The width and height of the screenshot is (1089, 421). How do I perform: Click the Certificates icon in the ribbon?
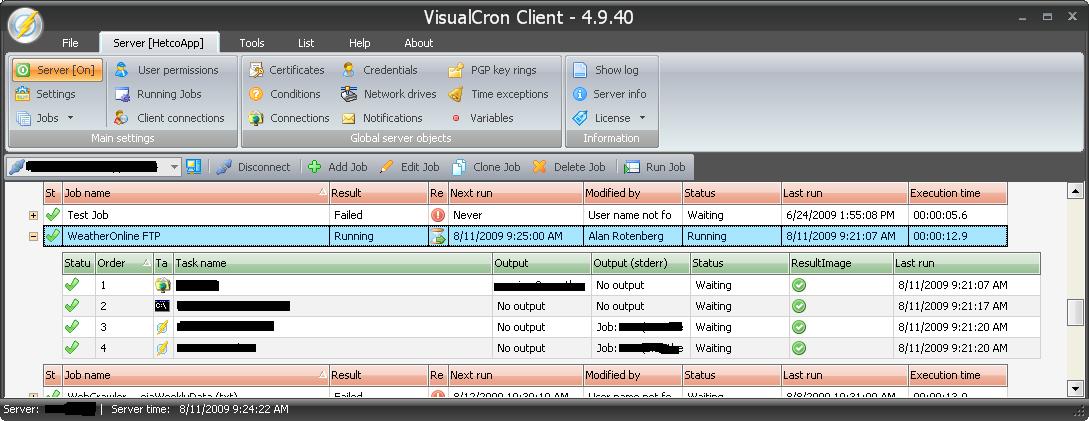(256, 70)
